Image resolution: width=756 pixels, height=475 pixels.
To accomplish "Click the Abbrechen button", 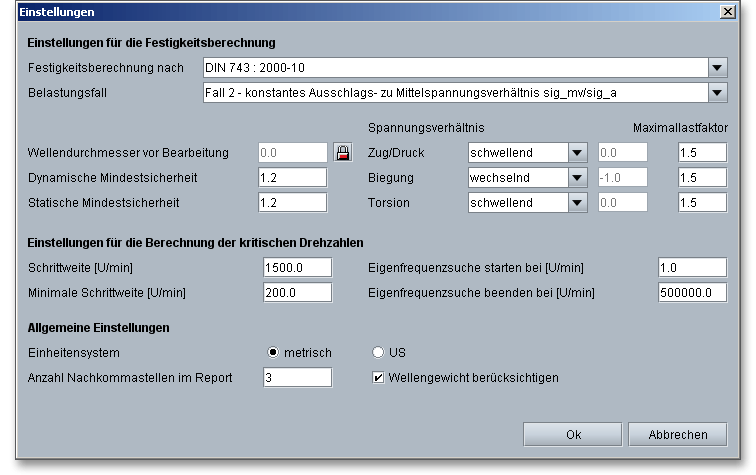I will 678,435.
